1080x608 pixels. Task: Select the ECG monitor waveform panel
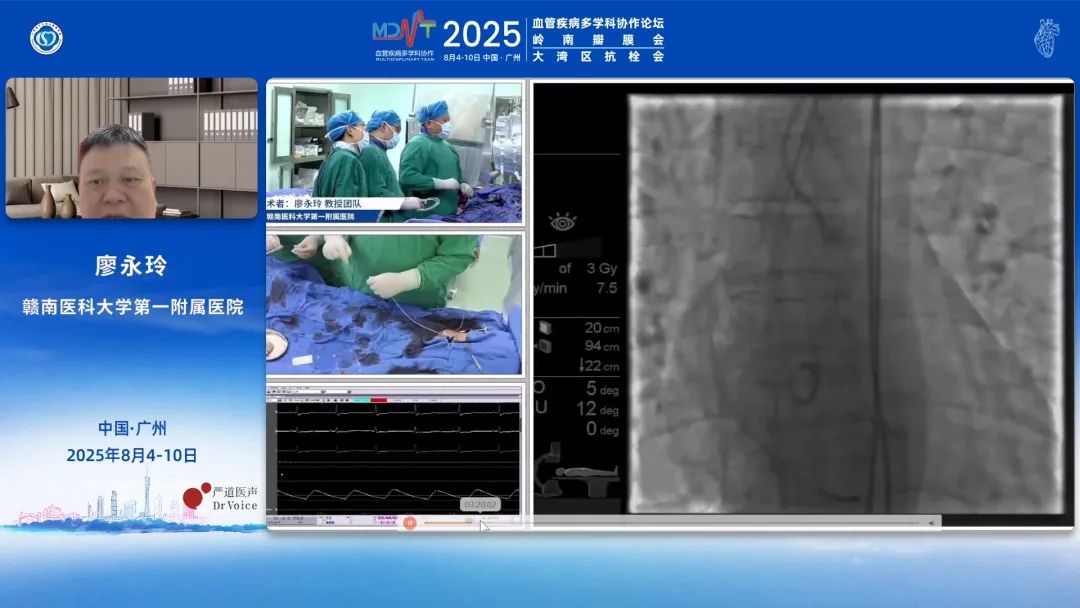[394, 448]
